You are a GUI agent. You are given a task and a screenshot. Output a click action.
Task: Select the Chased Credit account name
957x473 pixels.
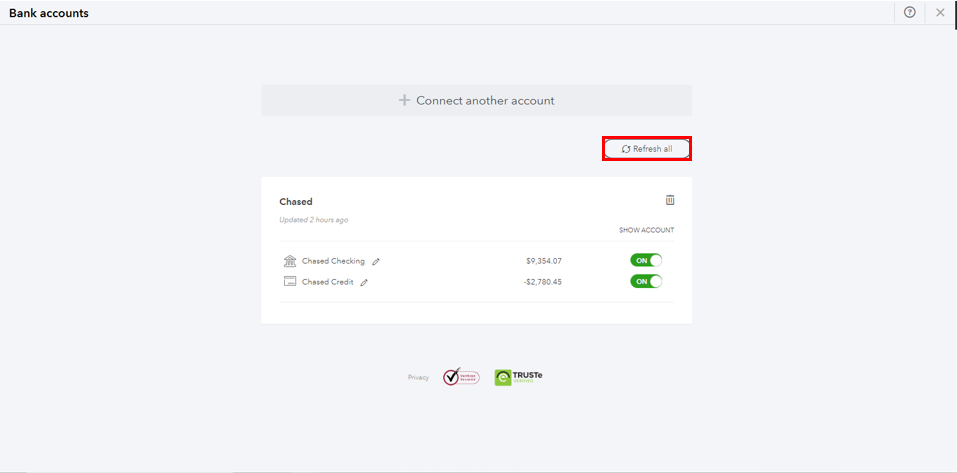pyautogui.click(x=327, y=282)
